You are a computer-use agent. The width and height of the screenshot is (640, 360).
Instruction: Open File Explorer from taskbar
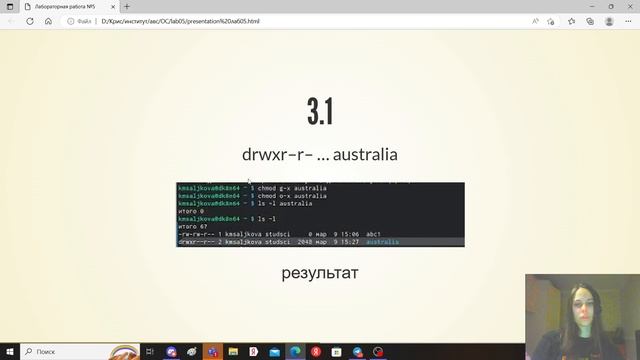click(233, 351)
